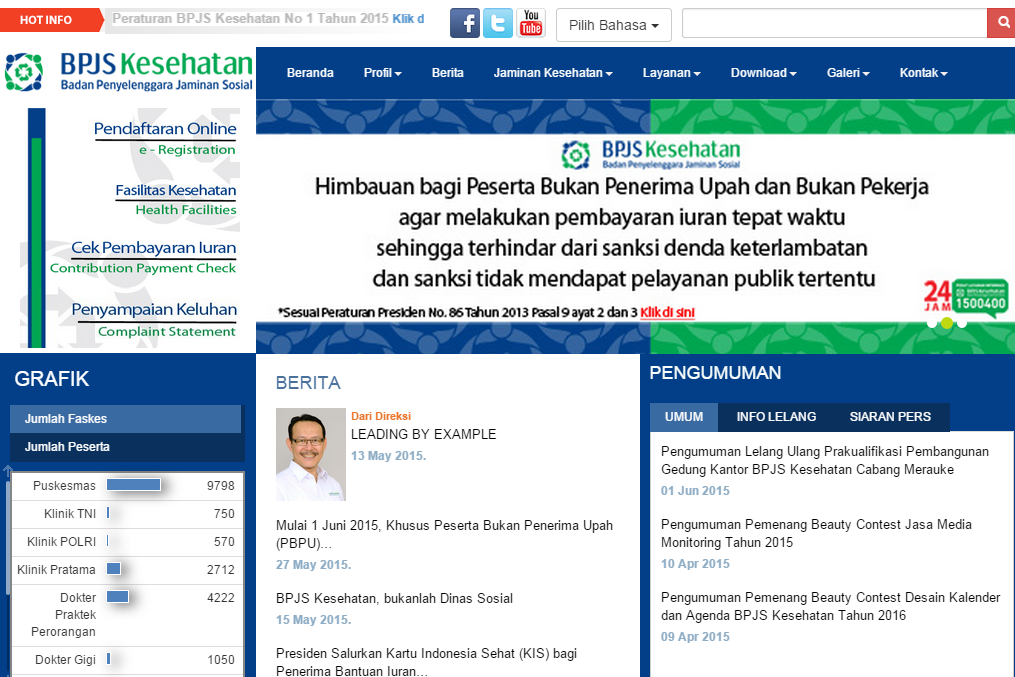Toggle the Jumlah Peserta chart view
The height and width of the screenshot is (677, 1015).
(125, 447)
